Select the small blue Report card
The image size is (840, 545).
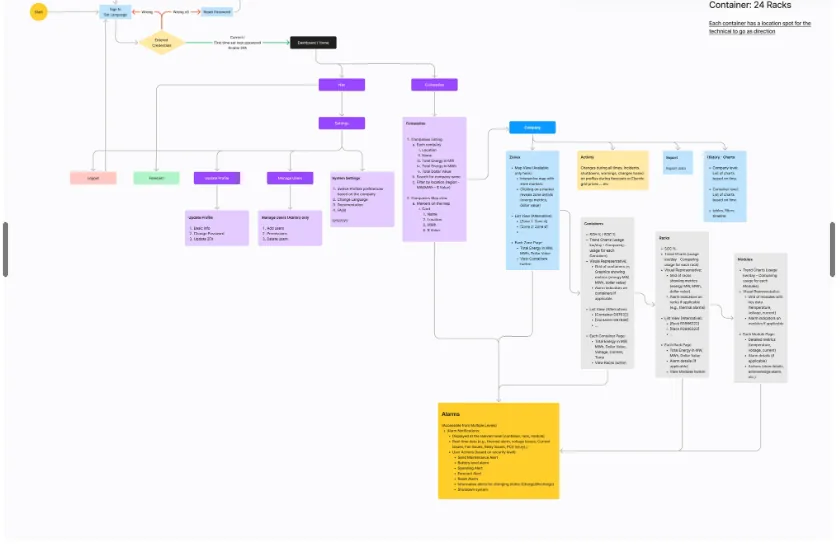click(678, 163)
